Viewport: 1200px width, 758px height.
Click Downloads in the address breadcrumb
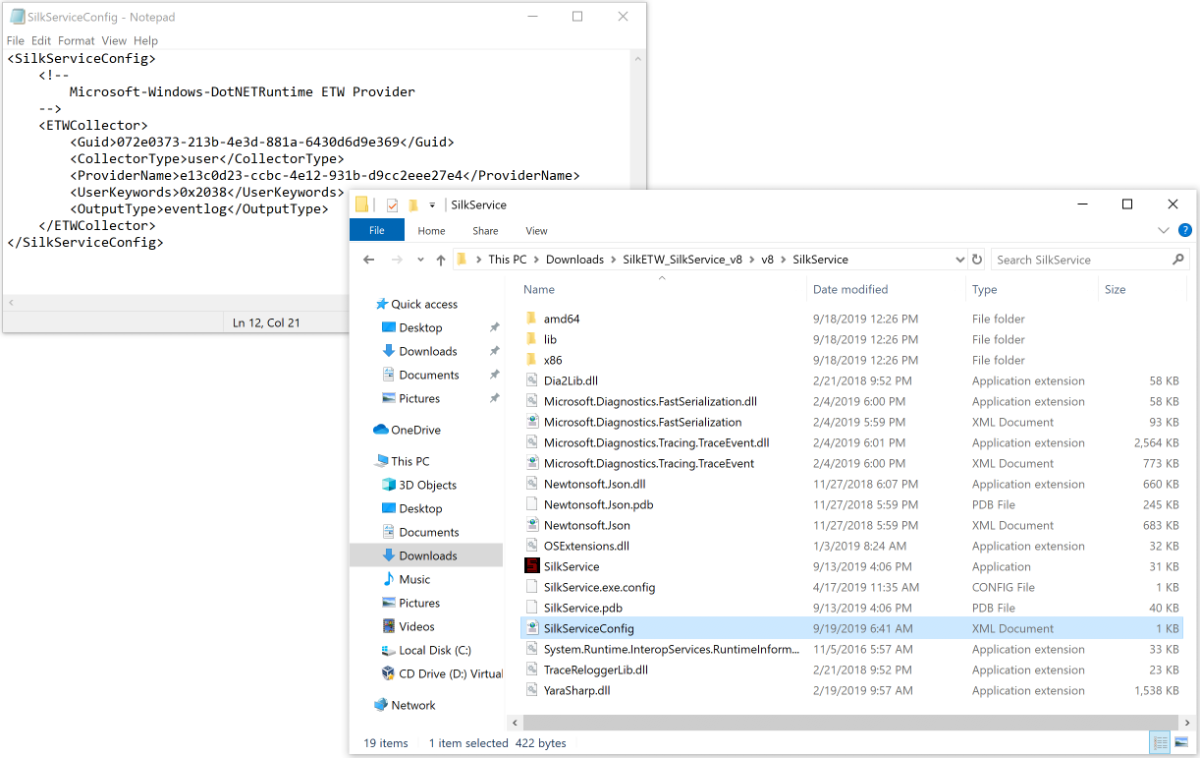click(575, 259)
